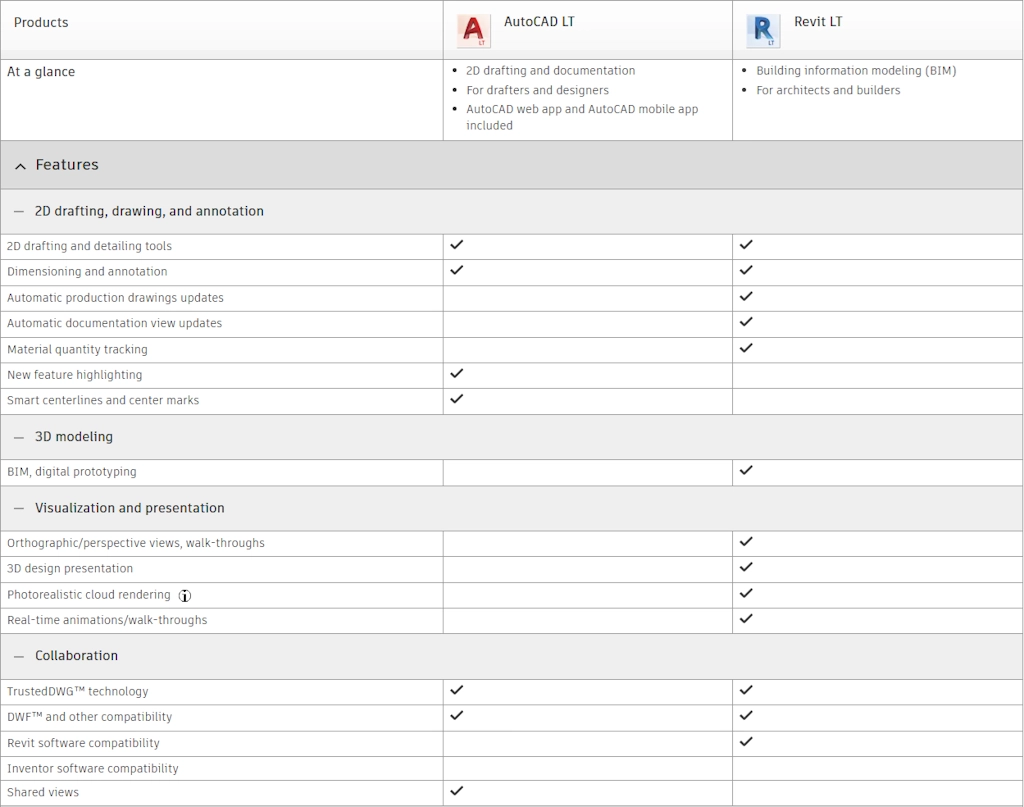The image size is (1024, 807).
Task: Click Revit LT checkmark for Material quantity tracking
Action: coord(746,348)
